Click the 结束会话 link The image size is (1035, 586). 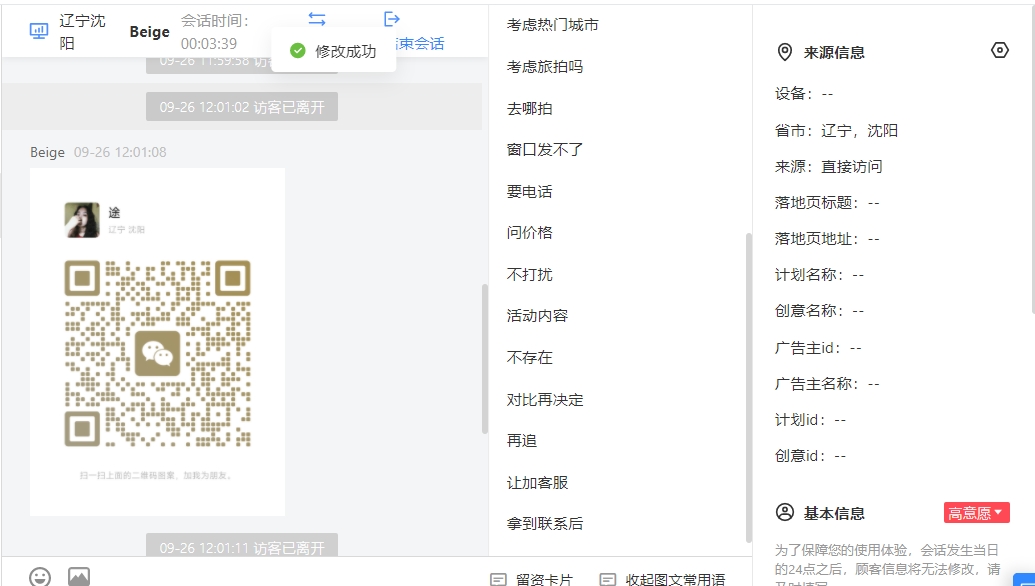420,44
